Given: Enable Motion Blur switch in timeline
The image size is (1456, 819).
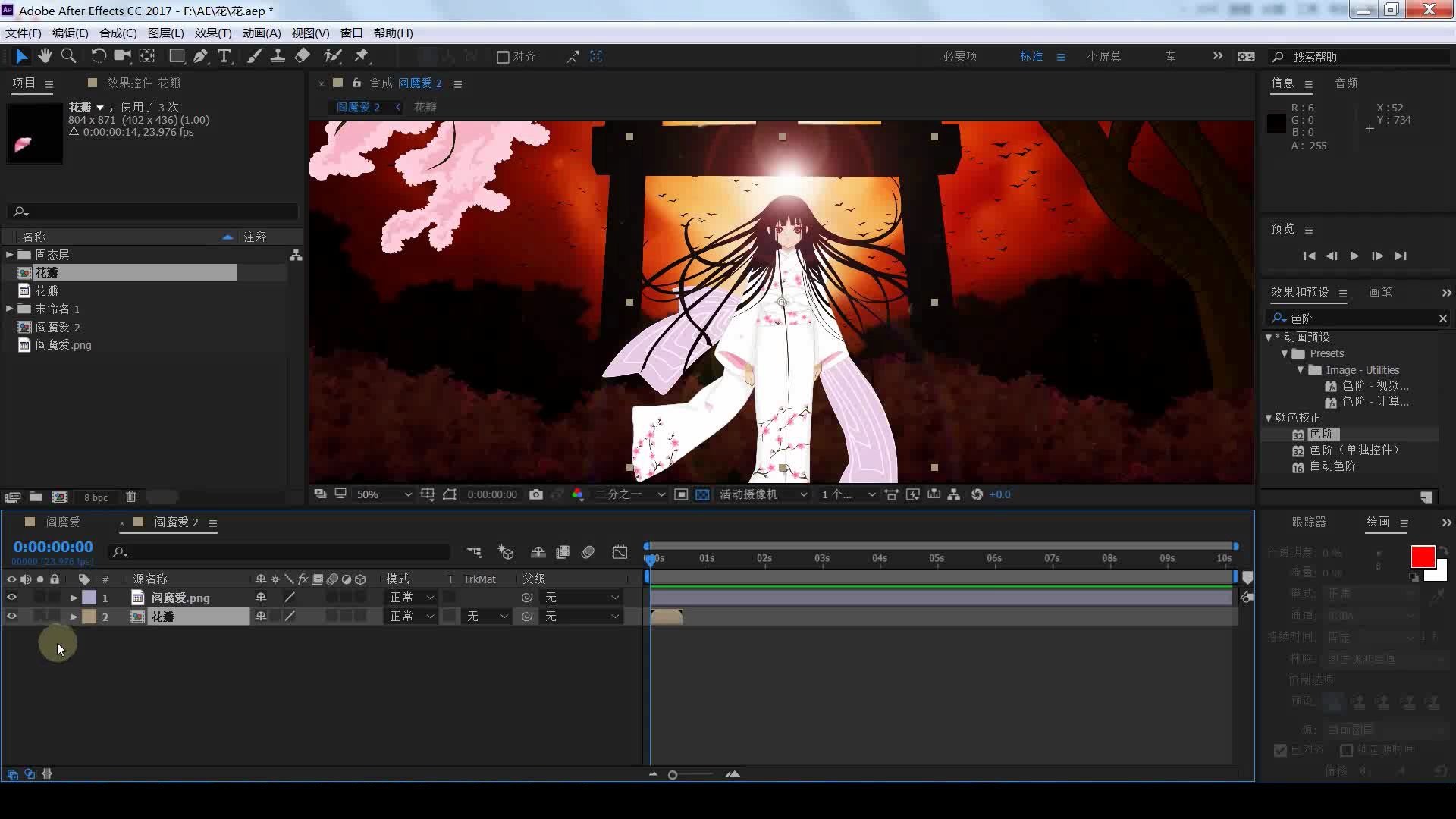Looking at the screenshot, I should click(588, 552).
